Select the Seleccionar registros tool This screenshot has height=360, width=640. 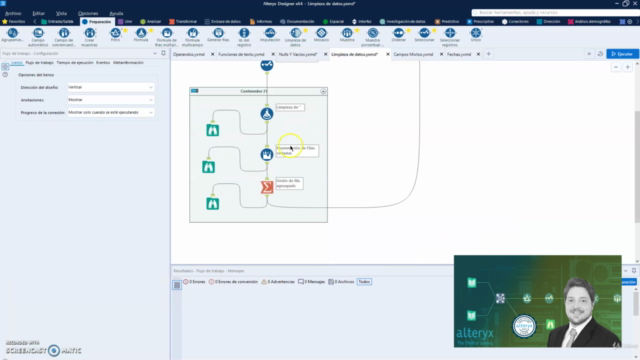click(x=450, y=37)
